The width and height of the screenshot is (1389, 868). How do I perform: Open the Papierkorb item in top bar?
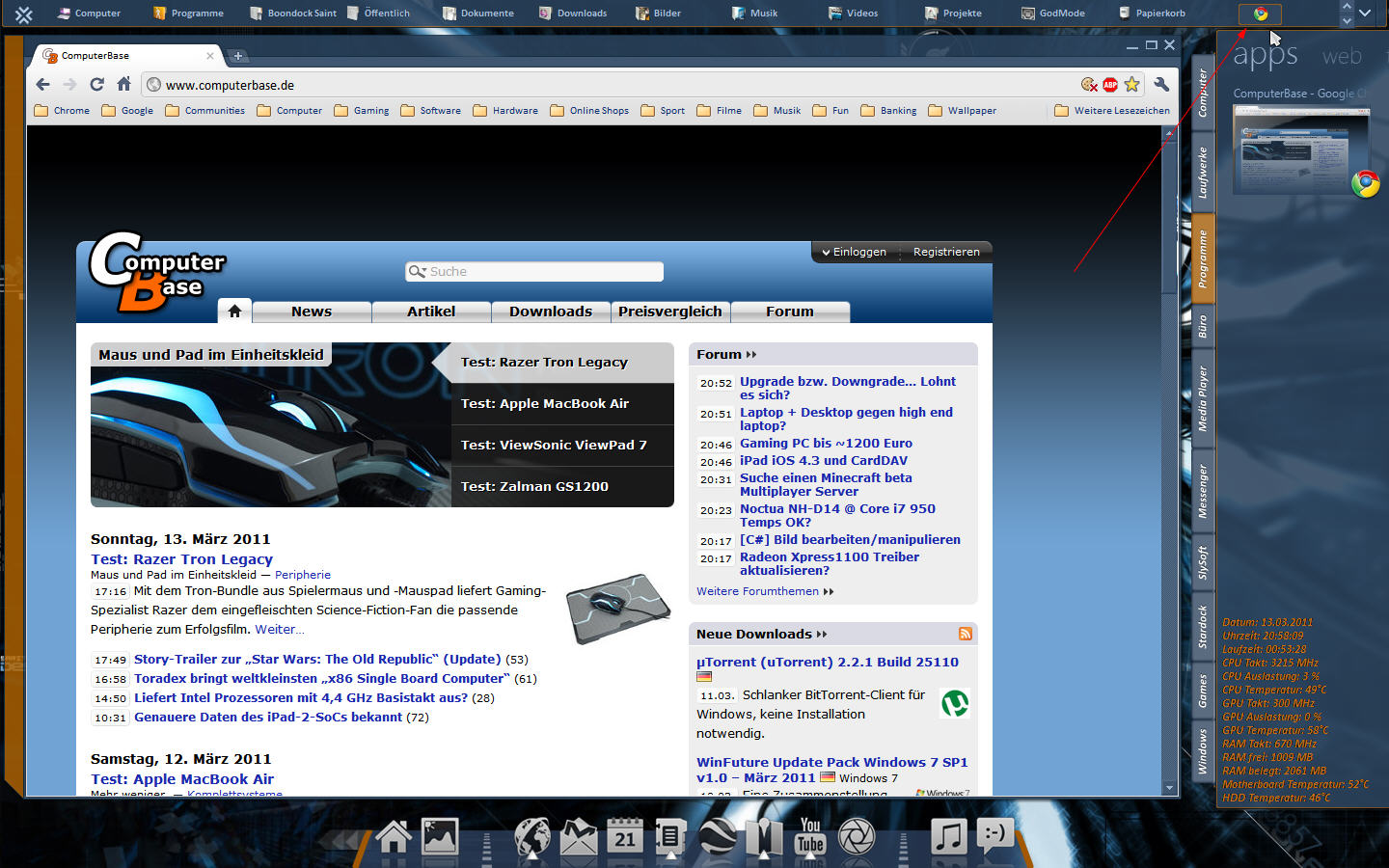point(1152,14)
